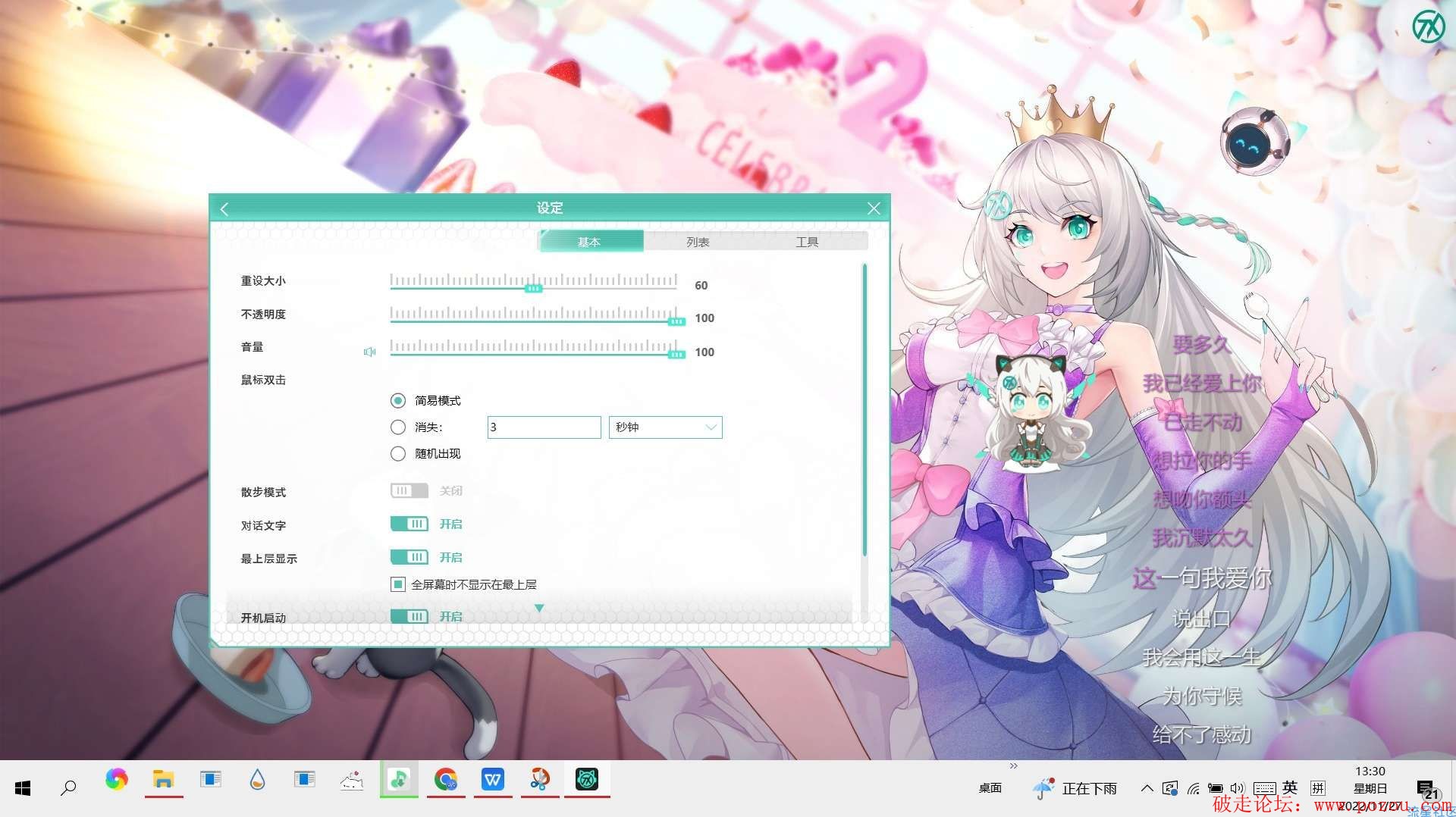Open the touch keyboard tray icon
This screenshot has width=1456, height=817.
pyautogui.click(x=1264, y=788)
